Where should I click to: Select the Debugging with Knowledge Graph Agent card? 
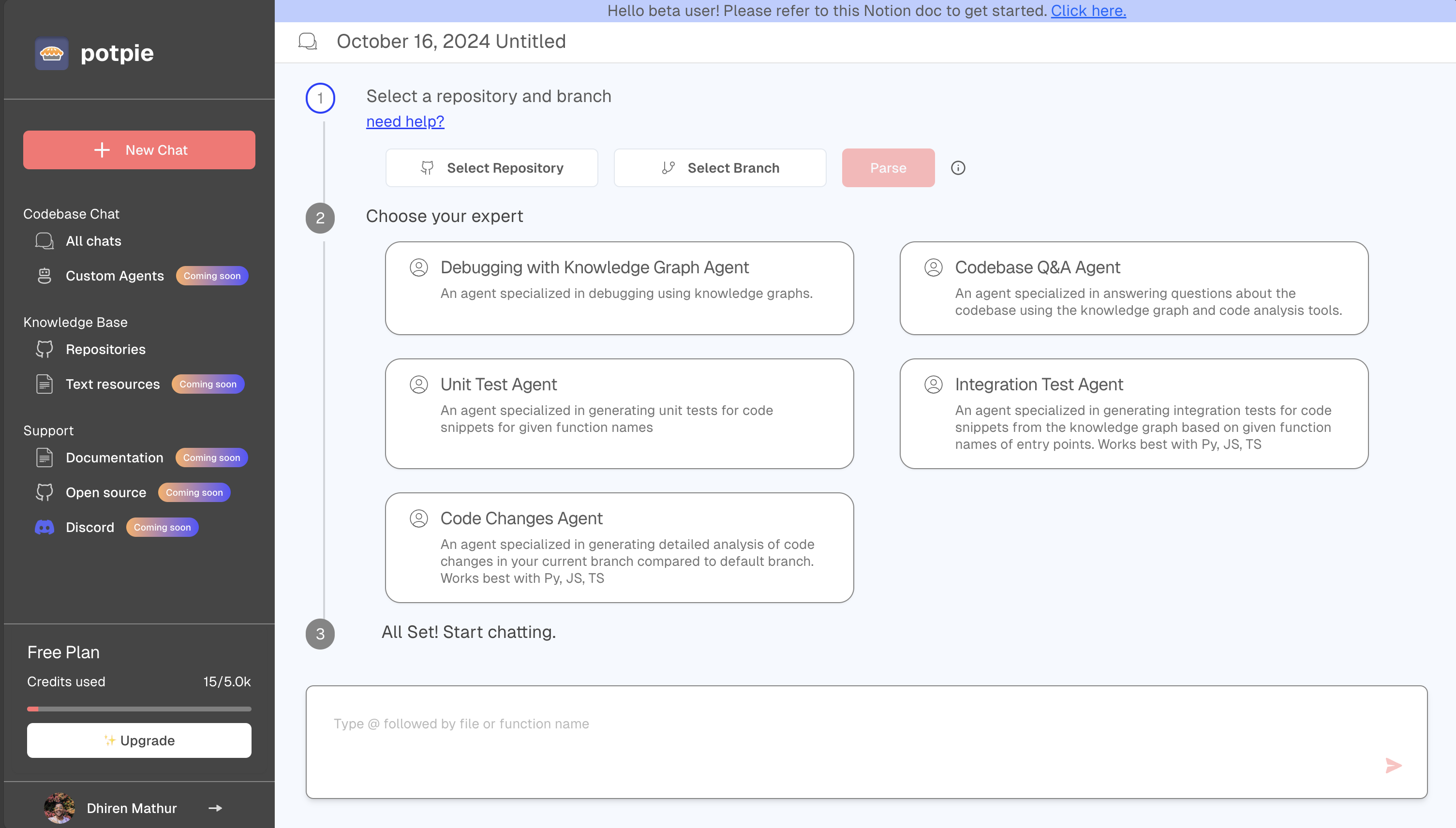coord(619,288)
